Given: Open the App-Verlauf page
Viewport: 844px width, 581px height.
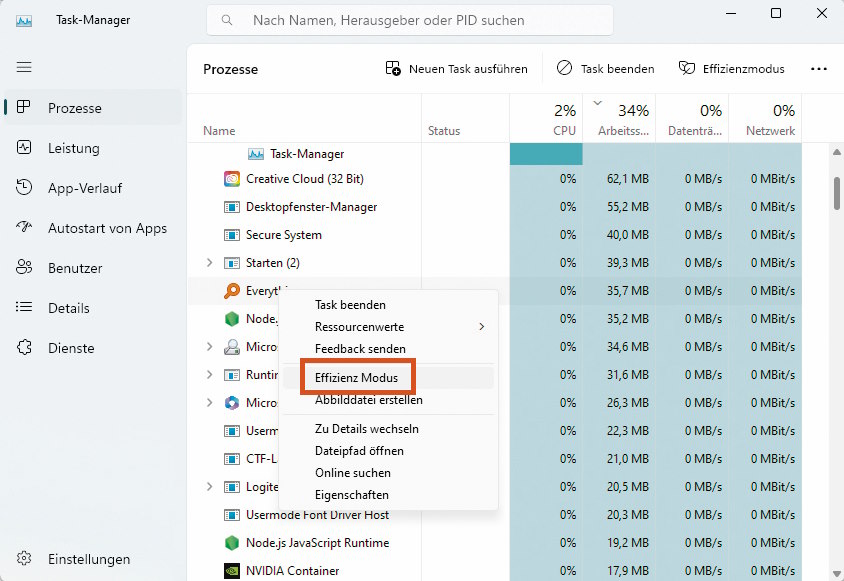Looking at the screenshot, I should click(93, 188).
